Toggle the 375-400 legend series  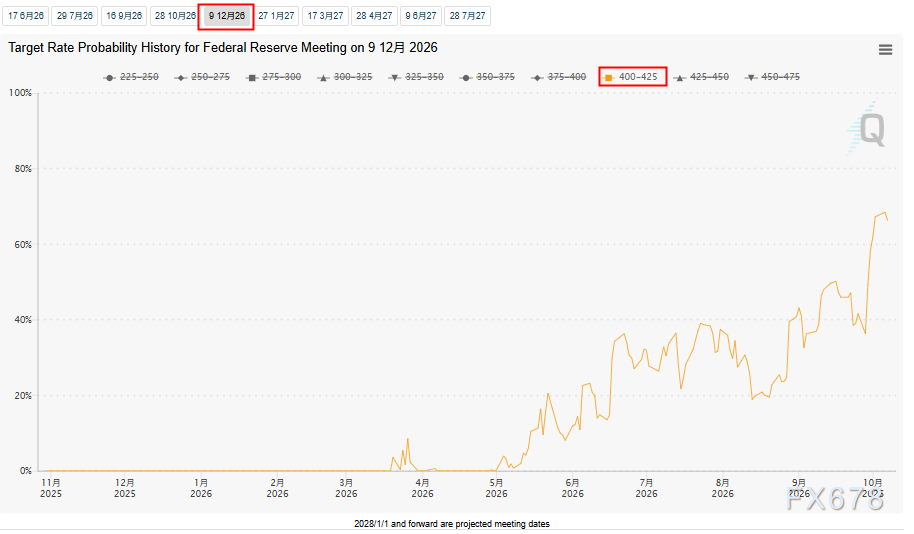pyautogui.click(x=558, y=77)
